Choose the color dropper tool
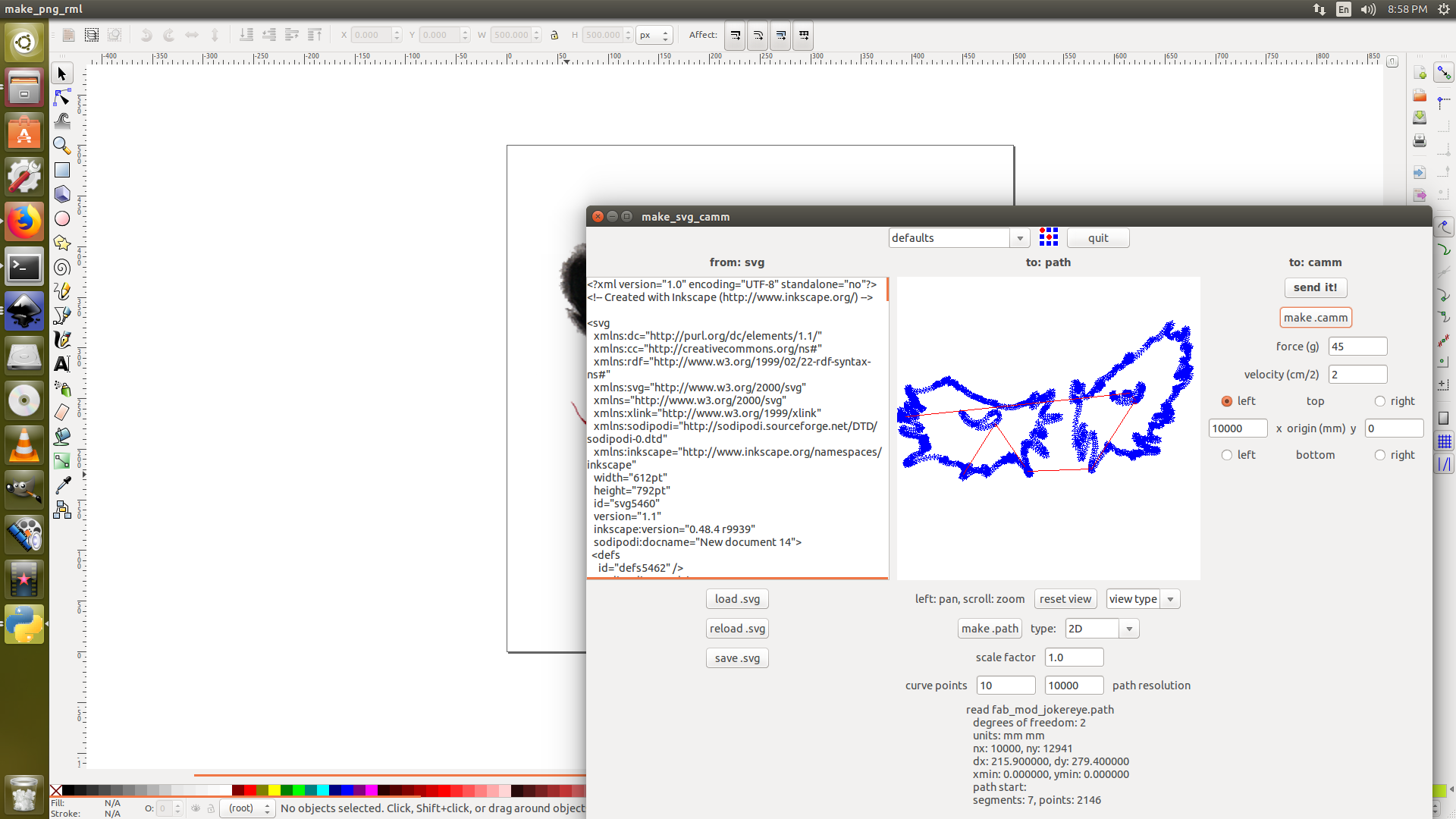Viewport: 1456px width, 819px height. click(62, 485)
